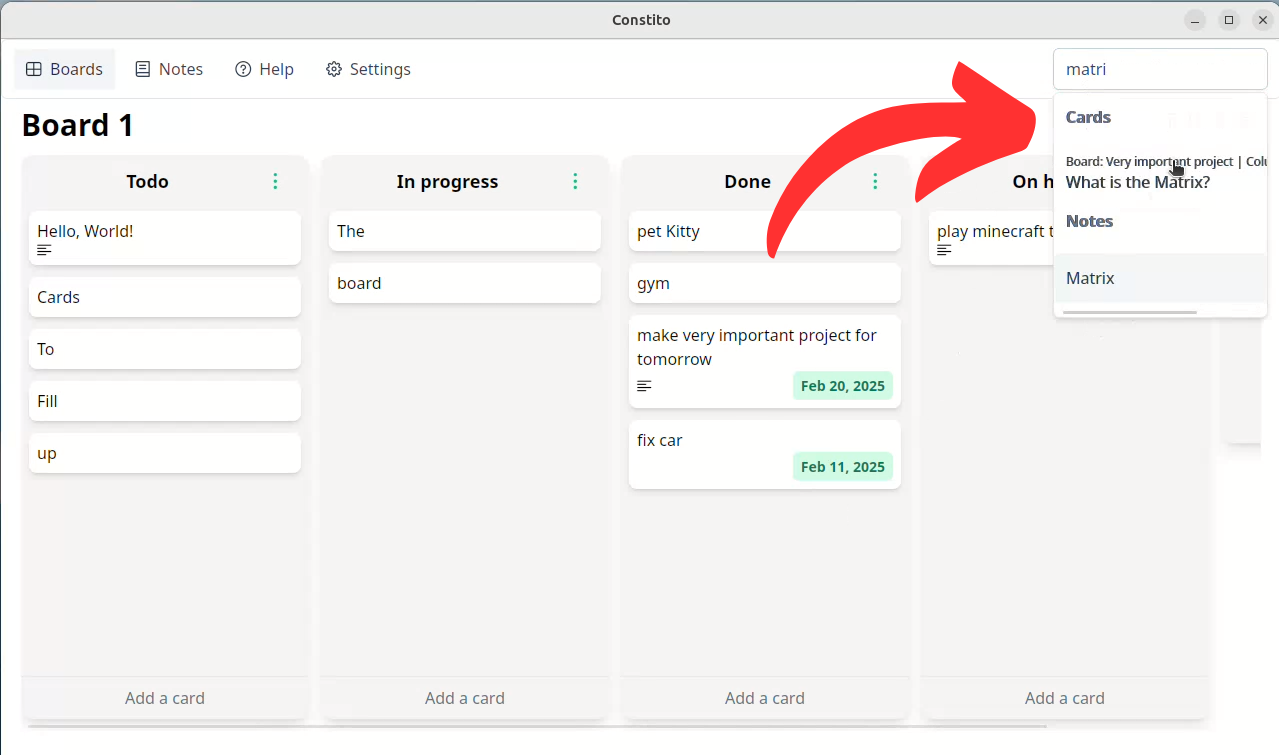Open the In progress column options menu
Viewport: 1279px width, 755px height.
coord(575,181)
